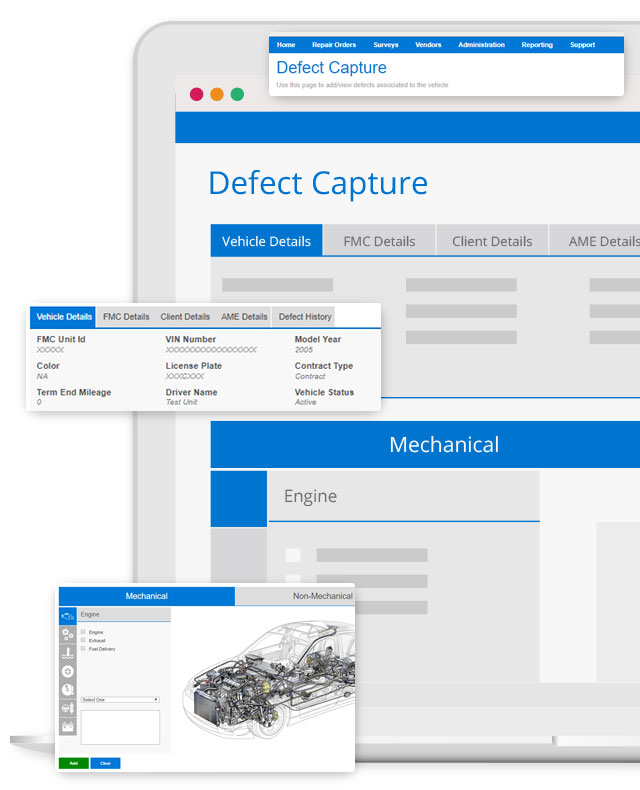Click the comments text area below dropdown
The width and height of the screenshot is (640, 790).
120,727
